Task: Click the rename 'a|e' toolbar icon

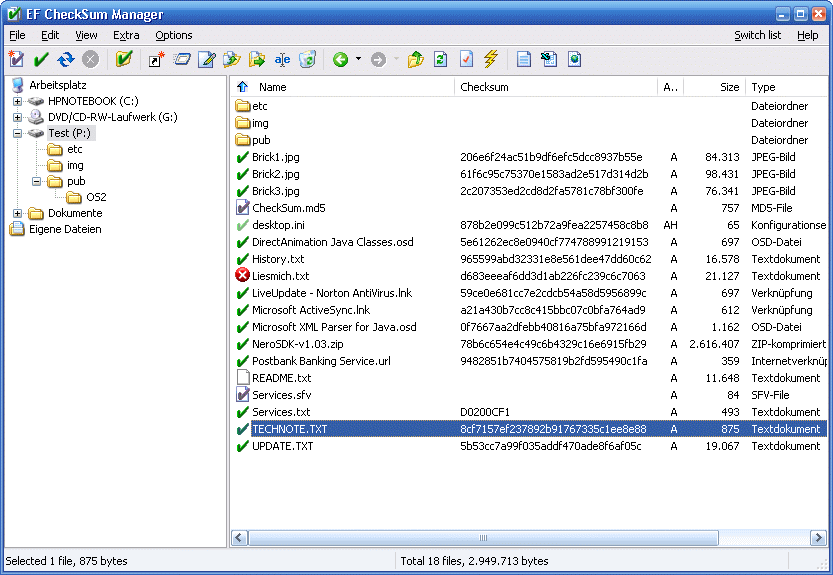Action: (282, 59)
